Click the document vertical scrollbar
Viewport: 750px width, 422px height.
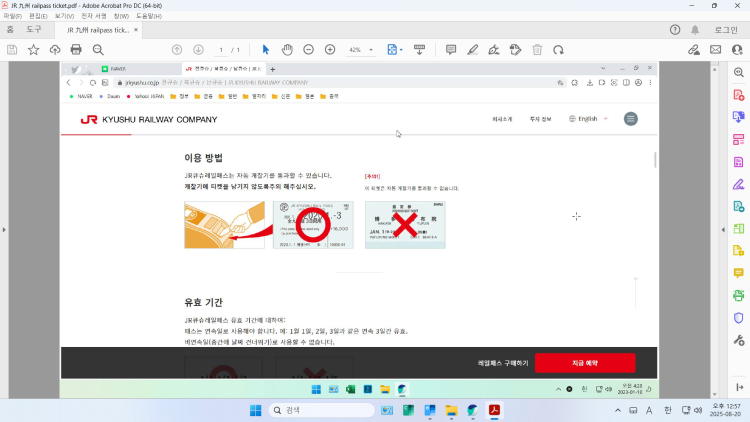[715, 230]
